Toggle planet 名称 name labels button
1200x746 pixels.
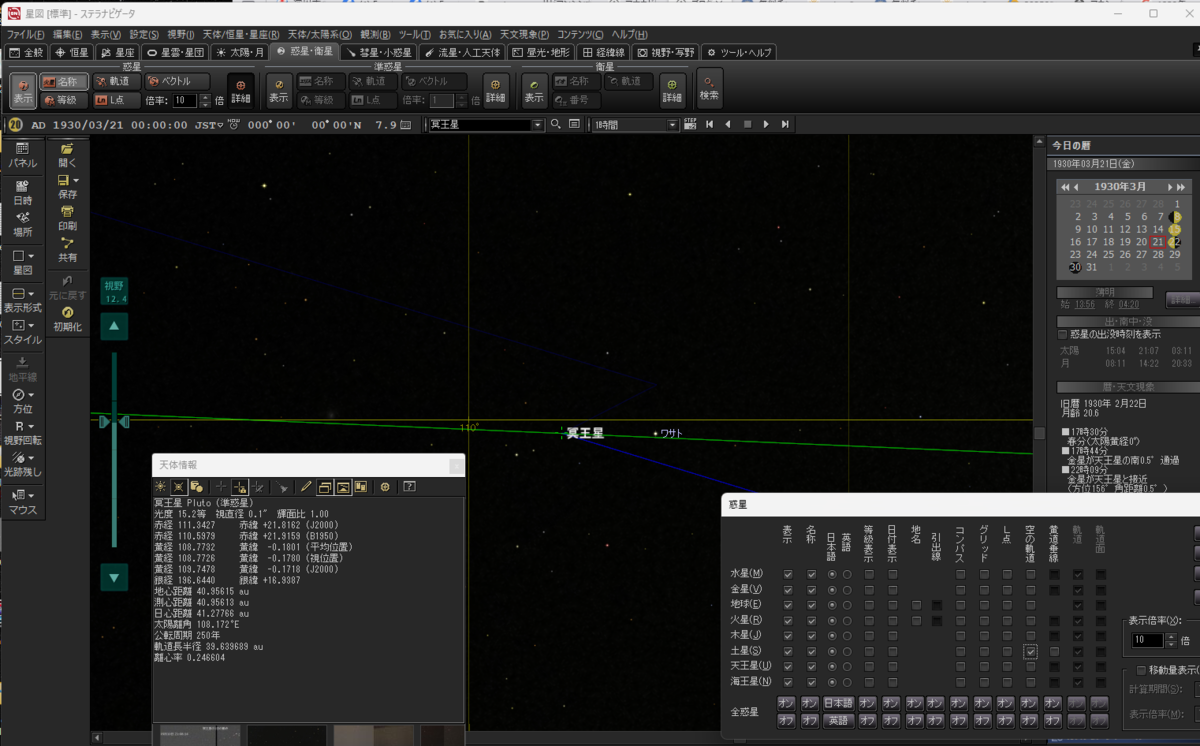[65, 81]
